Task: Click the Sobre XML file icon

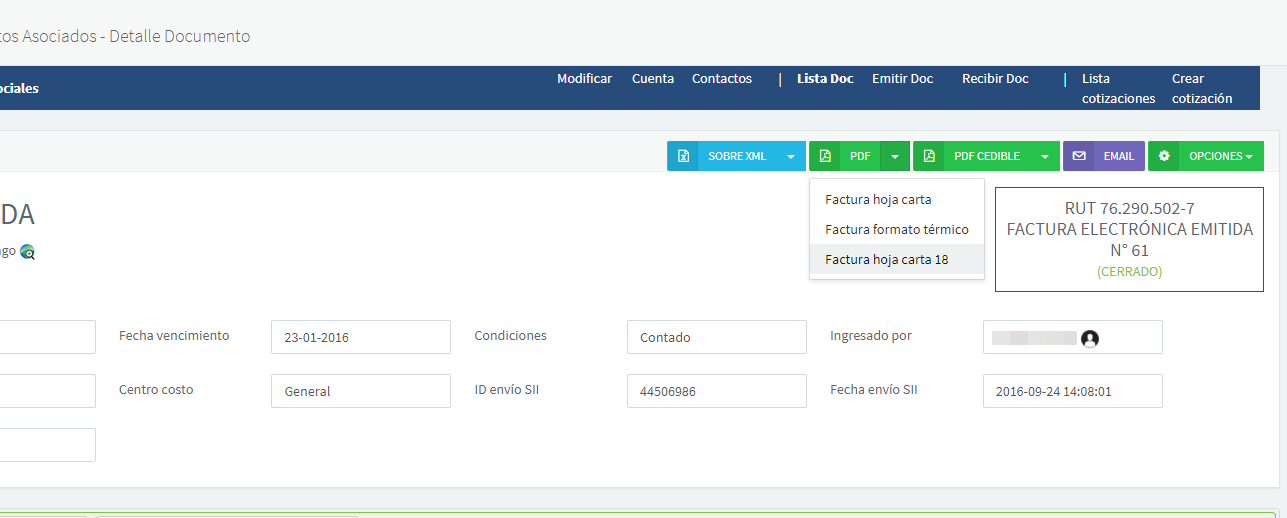Action: pos(683,156)
